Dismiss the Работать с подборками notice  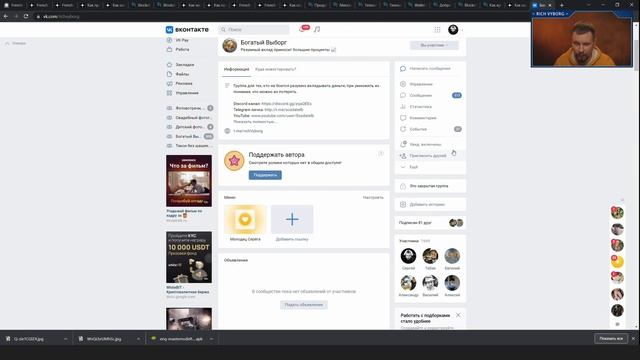pos(458,315)
